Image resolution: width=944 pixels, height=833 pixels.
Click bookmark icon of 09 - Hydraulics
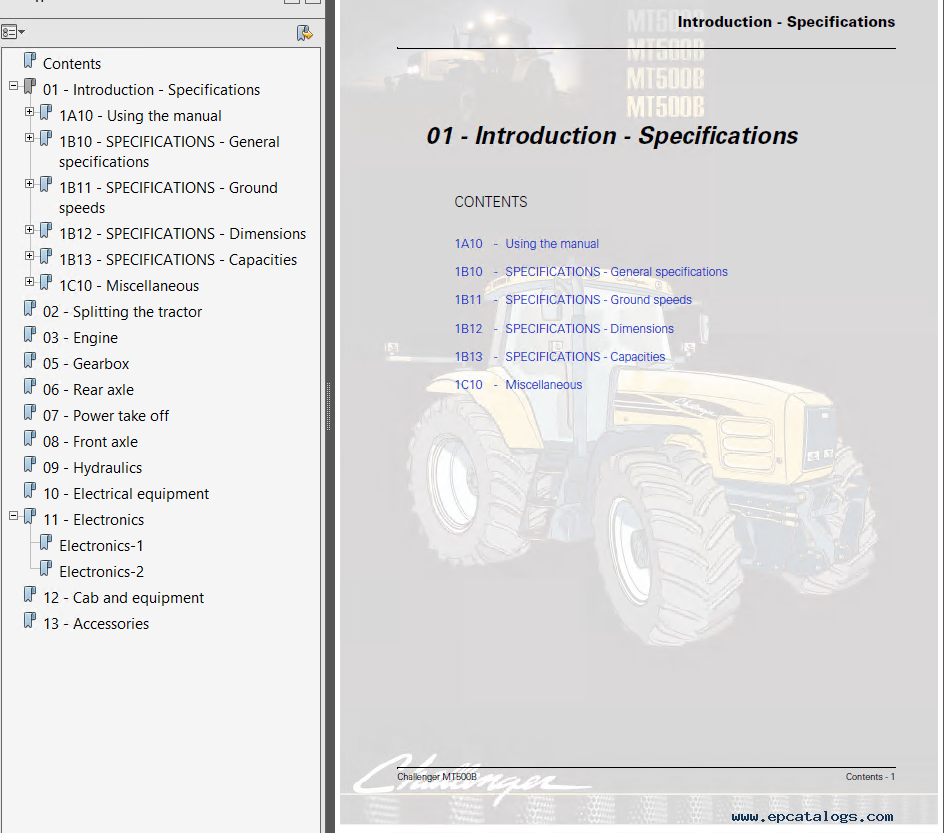click(x=30, y=465)
